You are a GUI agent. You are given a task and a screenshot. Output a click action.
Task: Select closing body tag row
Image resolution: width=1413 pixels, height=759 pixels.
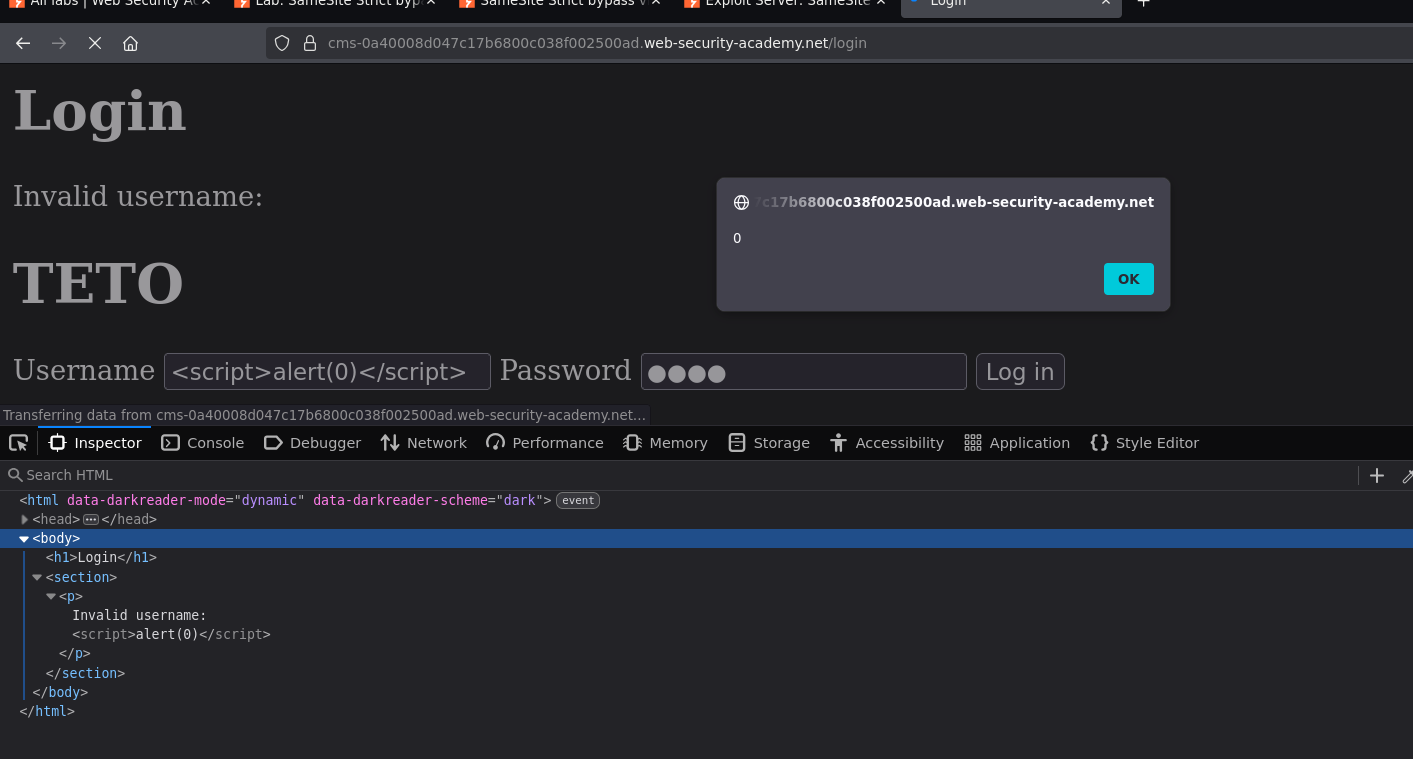click(x=706, y=692)
